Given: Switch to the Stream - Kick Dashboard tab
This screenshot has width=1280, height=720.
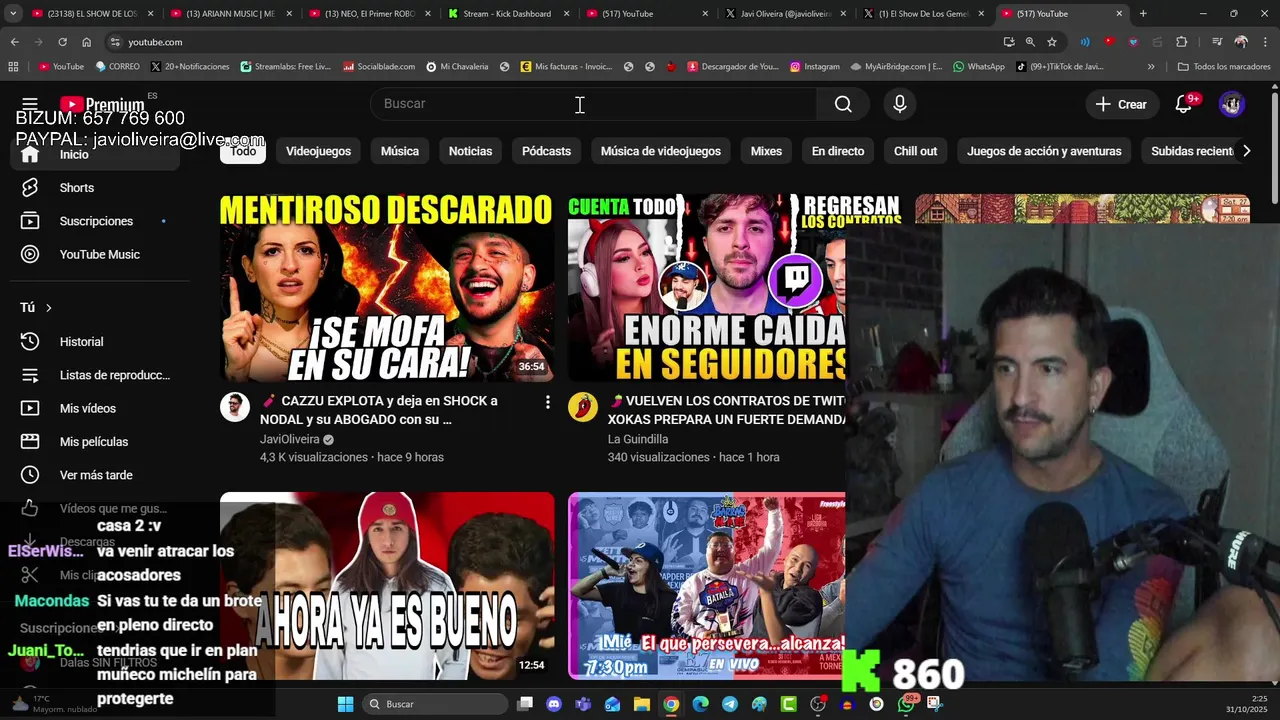Looking at the screenshot, I should click(507, 14).
